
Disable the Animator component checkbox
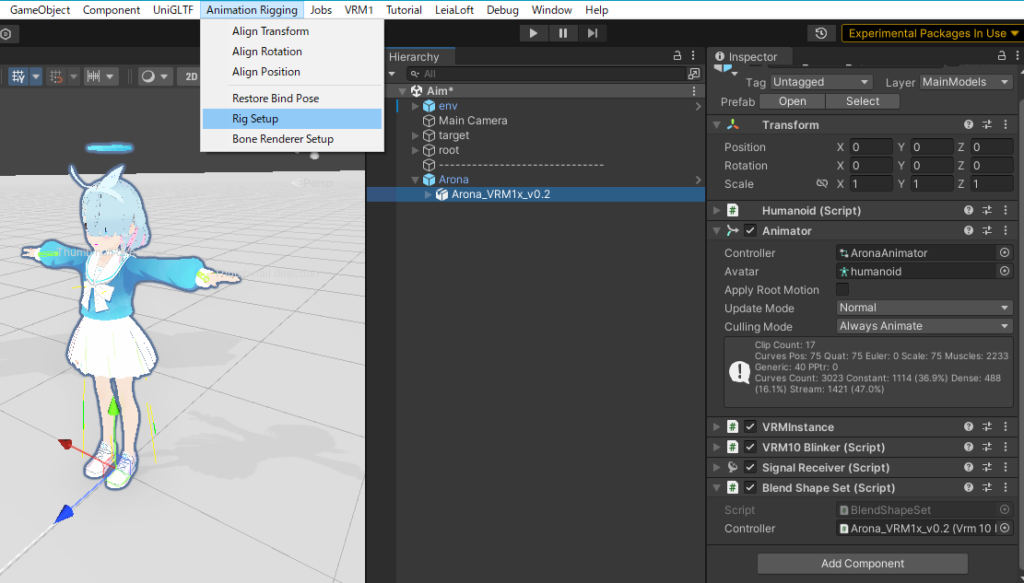tap(750, 231)
